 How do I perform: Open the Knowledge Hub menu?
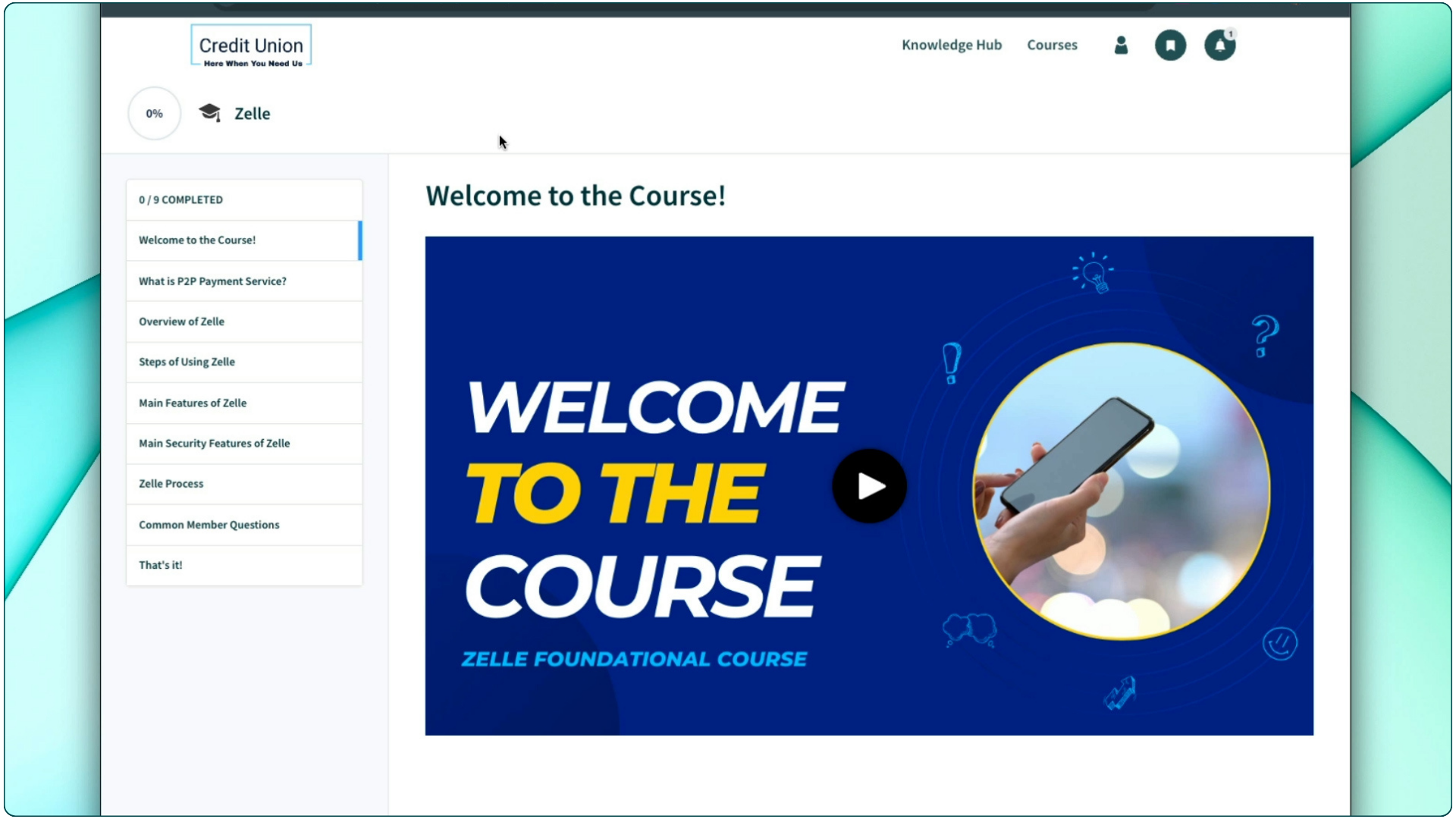pyautogui.click(x=952, y=44)
